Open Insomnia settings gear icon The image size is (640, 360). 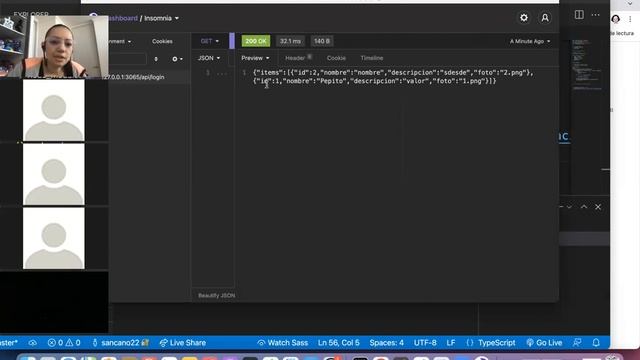(524, 18)
